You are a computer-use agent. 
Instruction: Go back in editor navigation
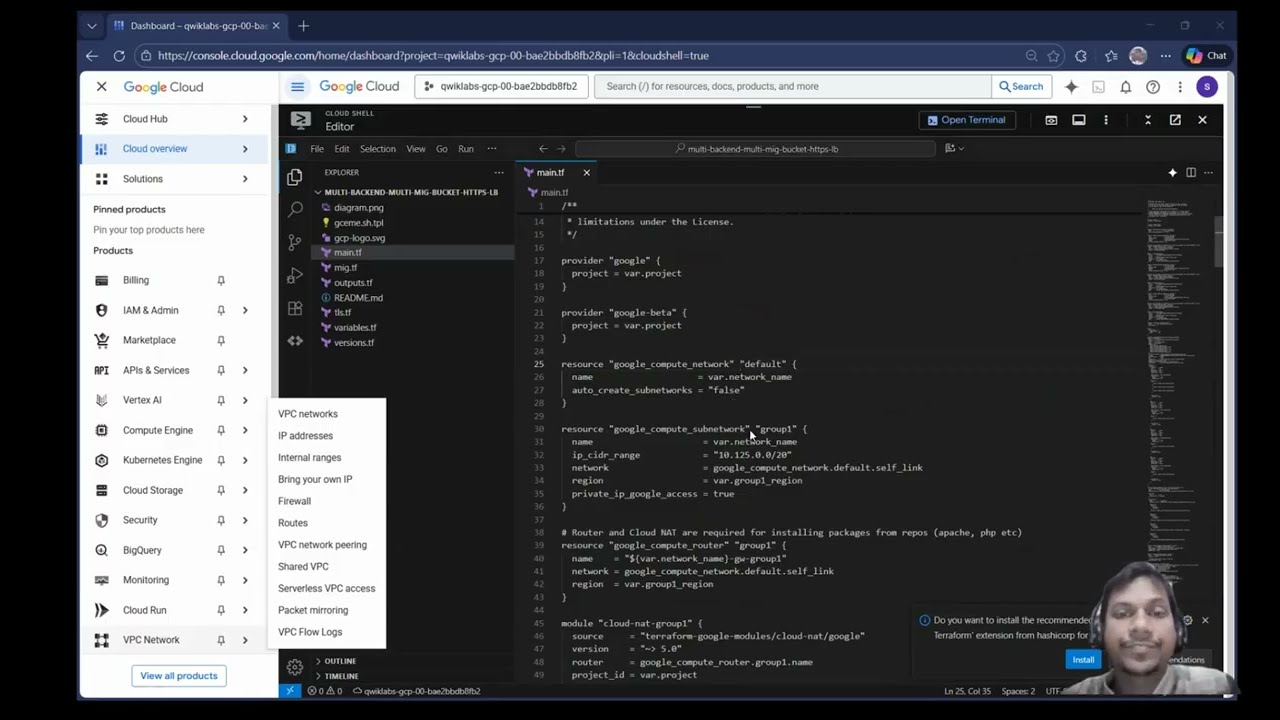point(543,149)
